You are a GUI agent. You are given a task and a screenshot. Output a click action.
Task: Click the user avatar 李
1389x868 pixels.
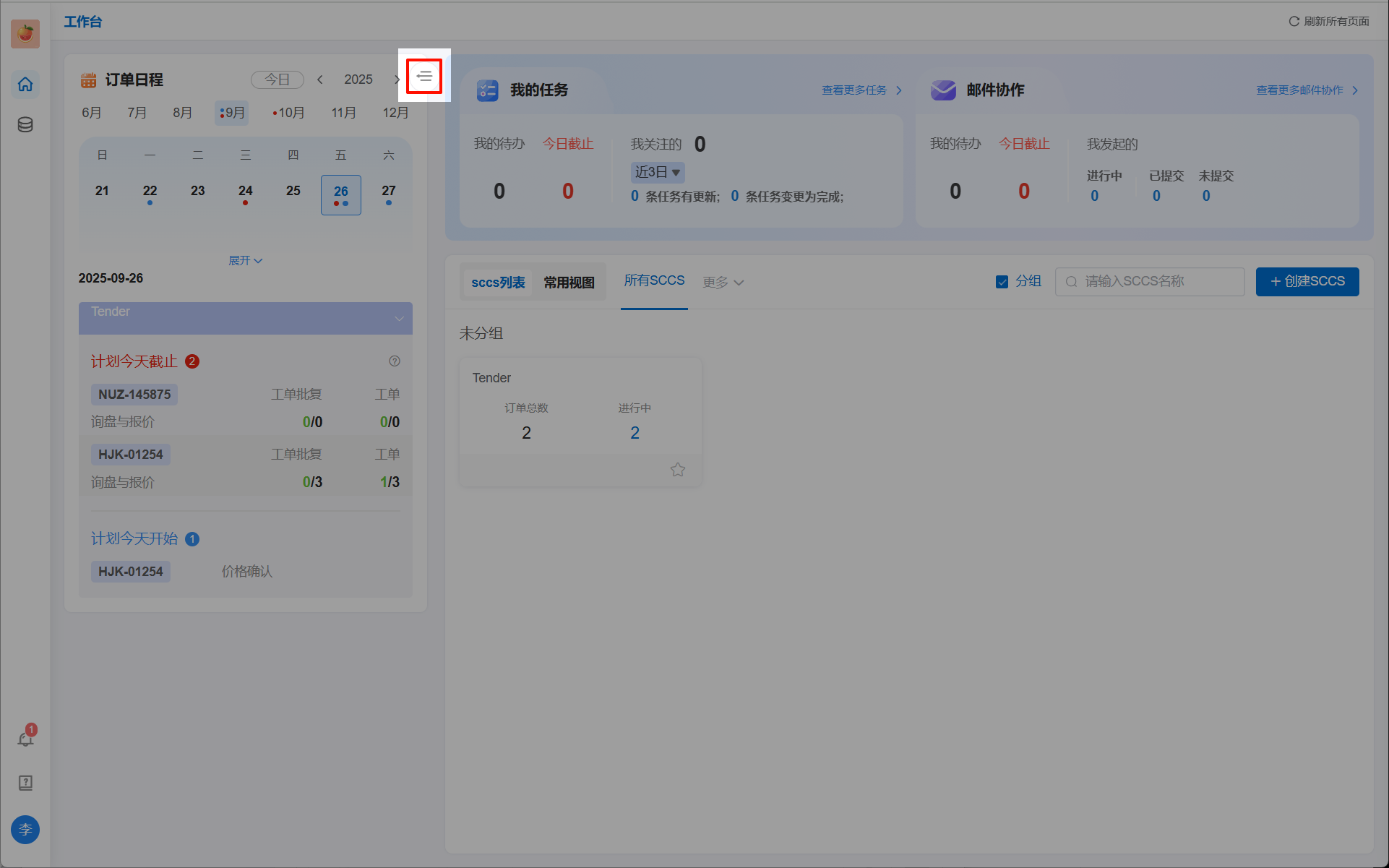coord(25,829)
